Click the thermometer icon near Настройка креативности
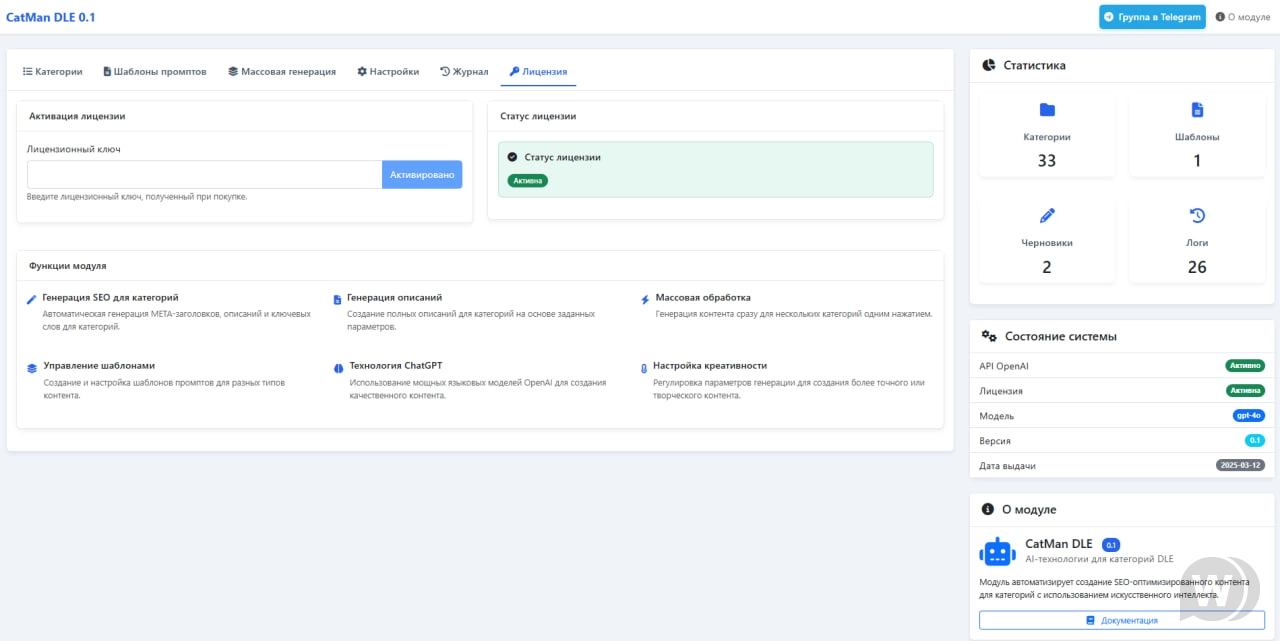This screenshot has height=641, width=1280. click(x=644, y=367)
